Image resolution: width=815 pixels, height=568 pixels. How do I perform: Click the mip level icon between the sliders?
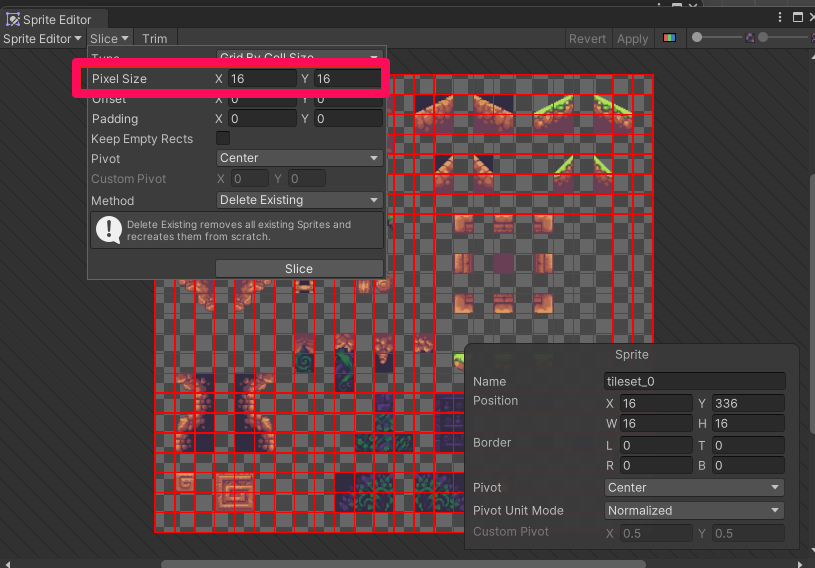click(x=750, y=37)
